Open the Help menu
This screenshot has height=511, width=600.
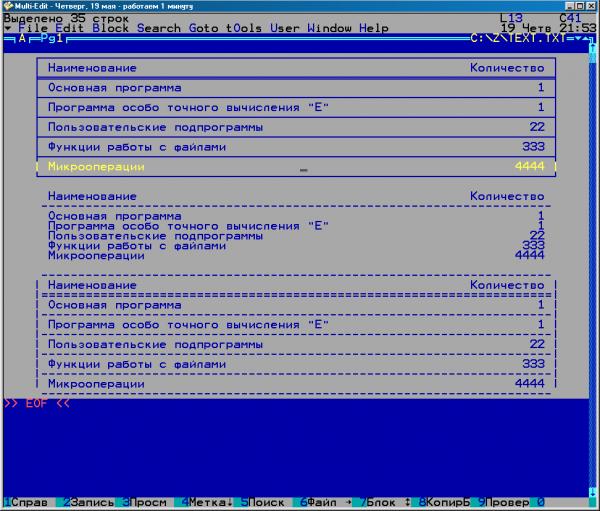click(x=374, y=28)
